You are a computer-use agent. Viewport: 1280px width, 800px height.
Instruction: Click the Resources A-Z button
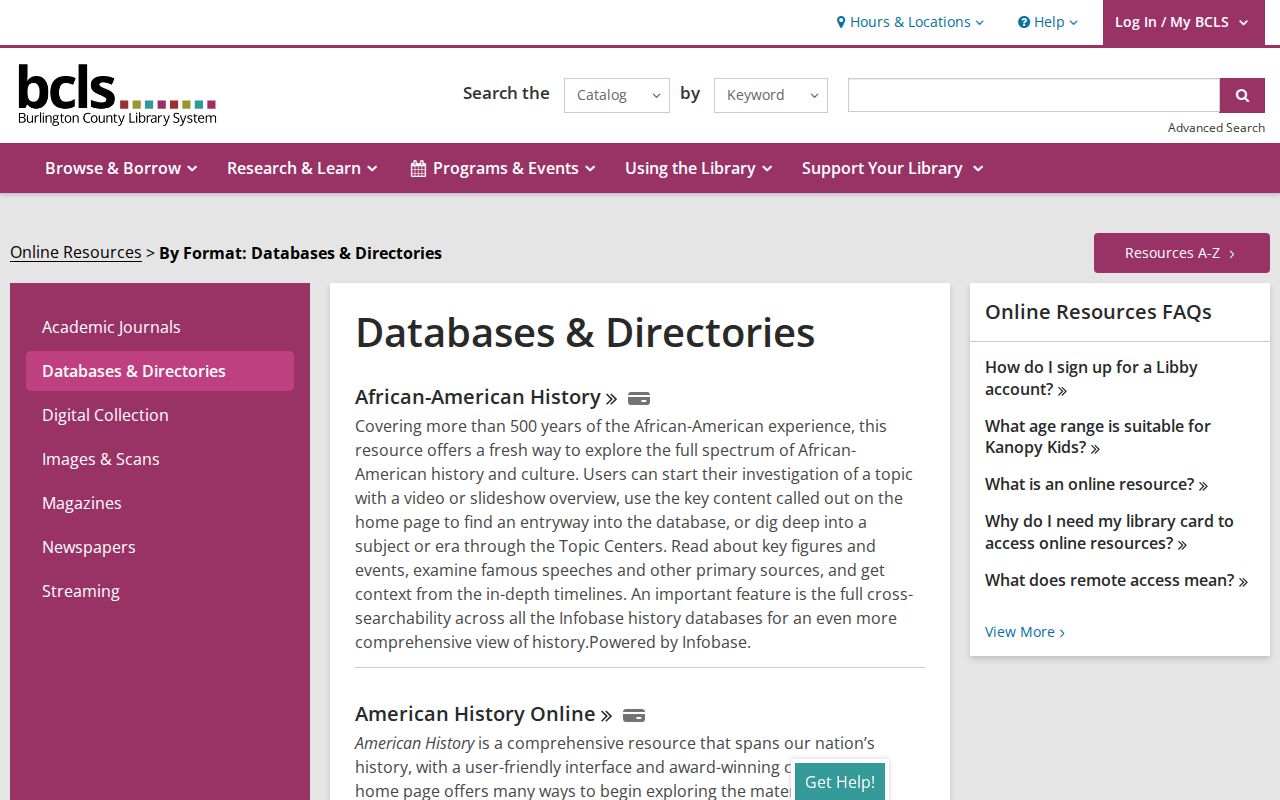[x=1182, y=253]
